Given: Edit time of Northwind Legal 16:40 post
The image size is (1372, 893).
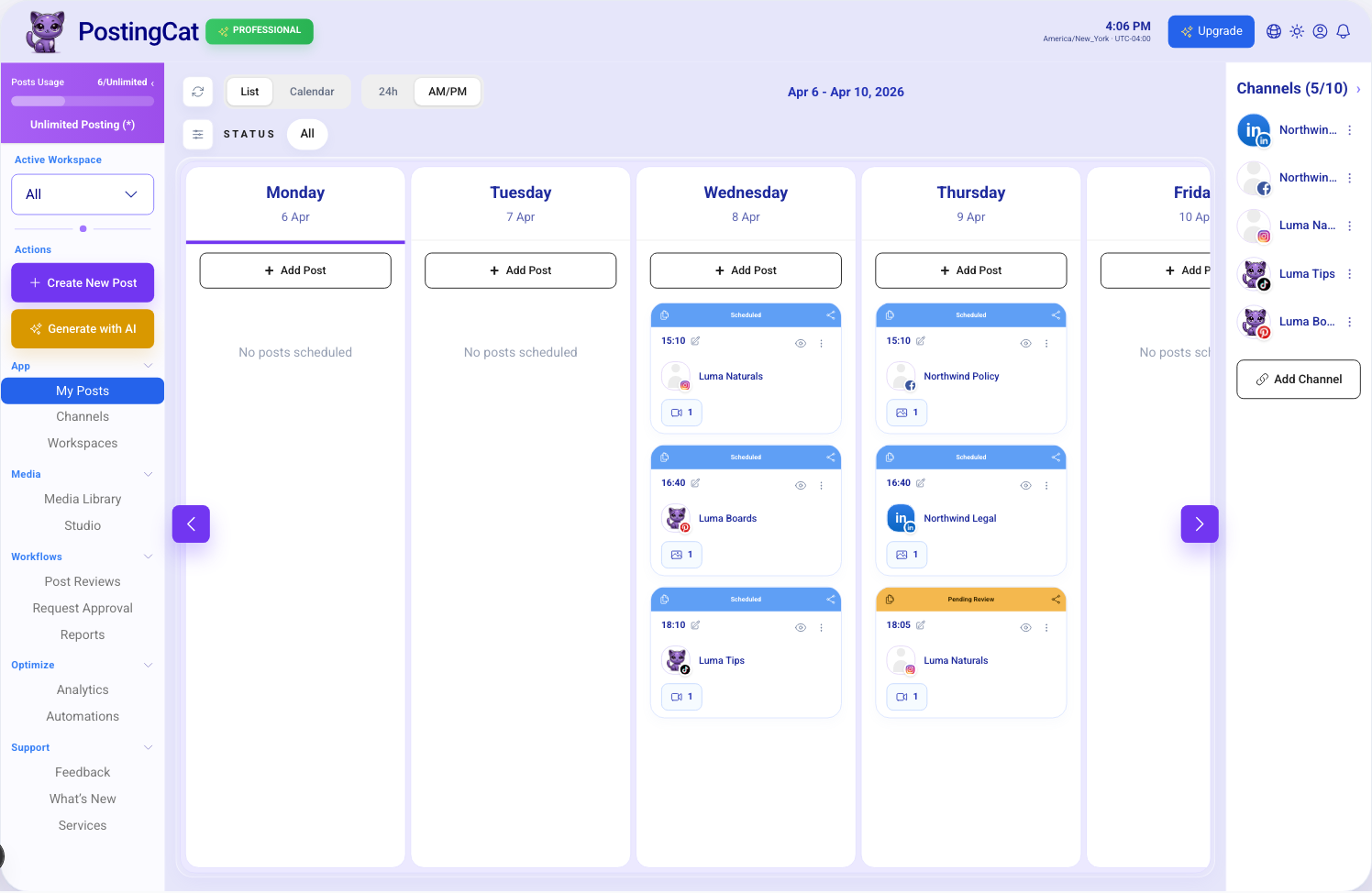Looking at the screenshot, I should (x=920, y=483).
